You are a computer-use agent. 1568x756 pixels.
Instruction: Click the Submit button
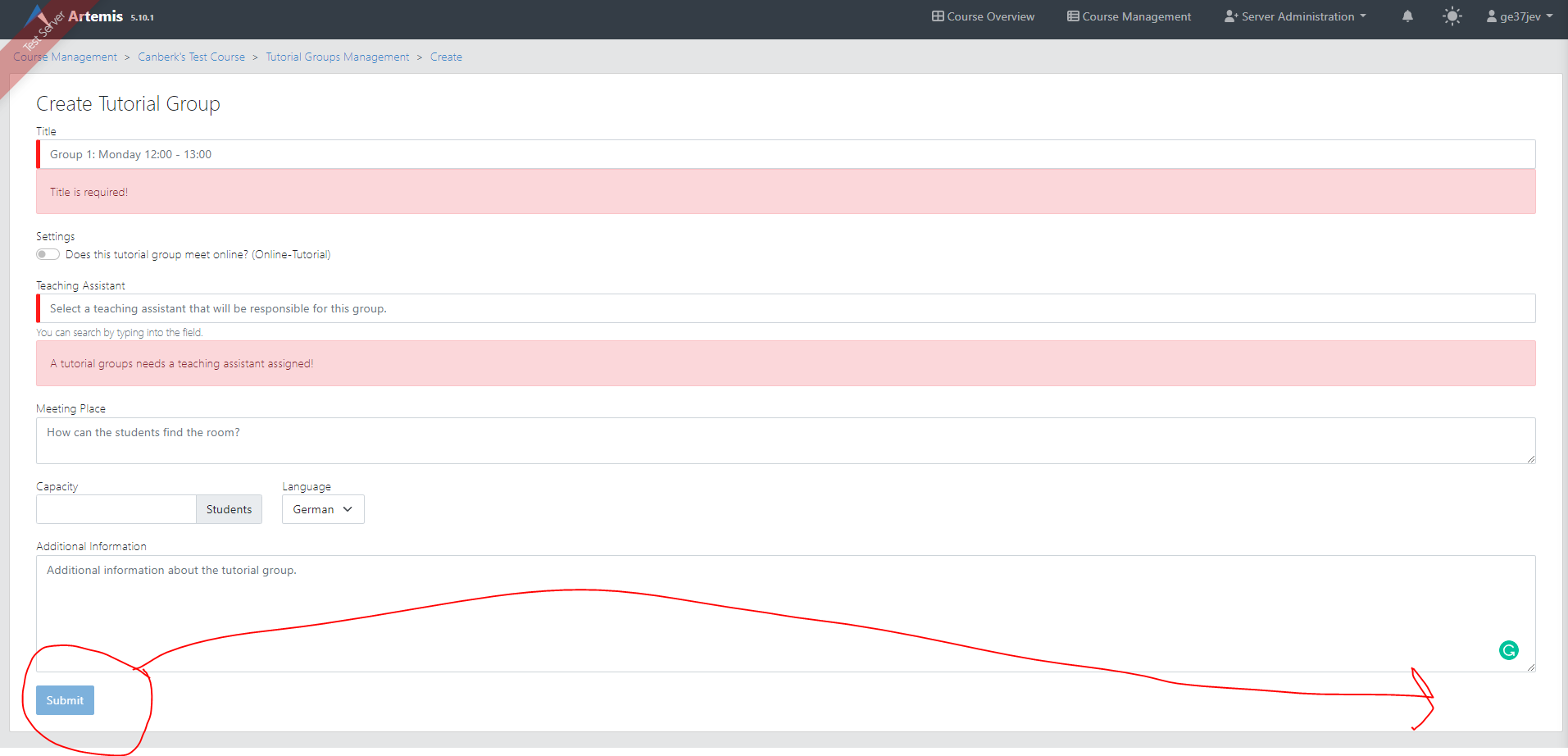[65, 700]
